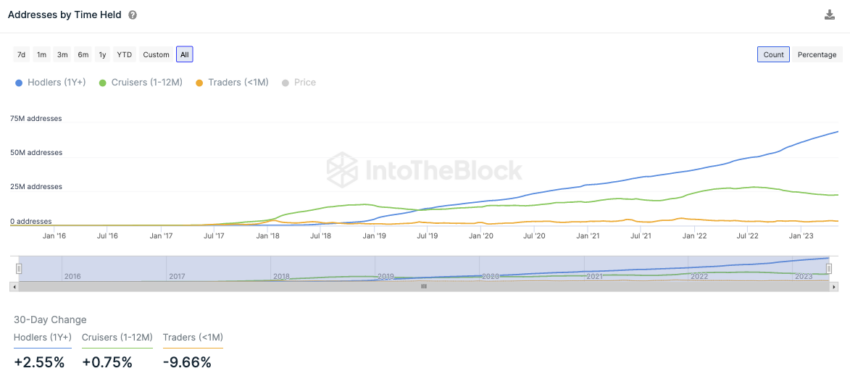The height and width of the screenshot is (384, 850).
Task: Switch to Count view
Action: pyautogui.click(x=774, y=55)
